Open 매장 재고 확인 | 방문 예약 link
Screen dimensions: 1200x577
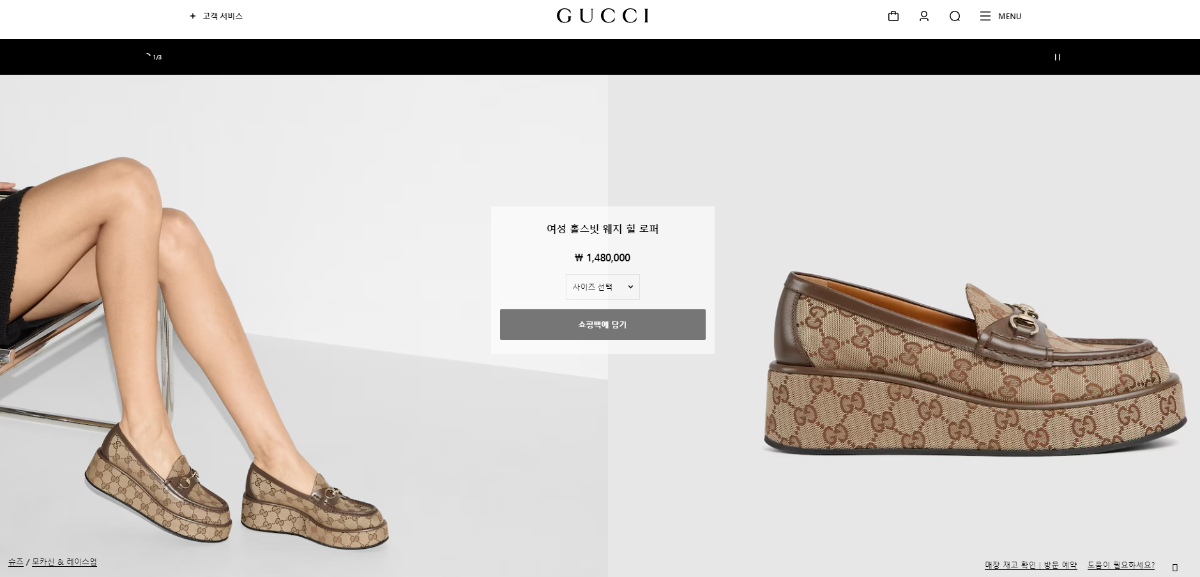click(1031, 566)
